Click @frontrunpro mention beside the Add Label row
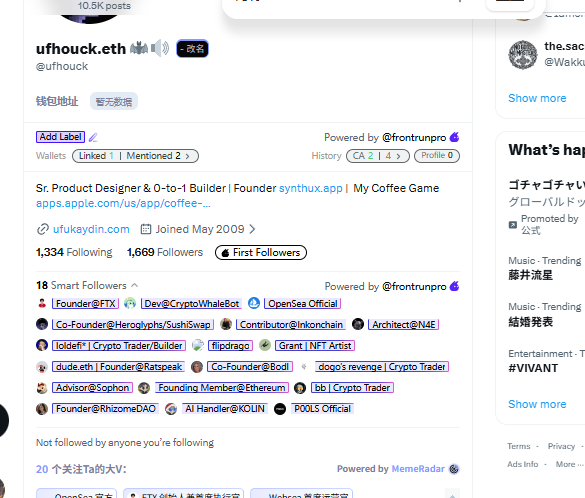 (414, 138)
